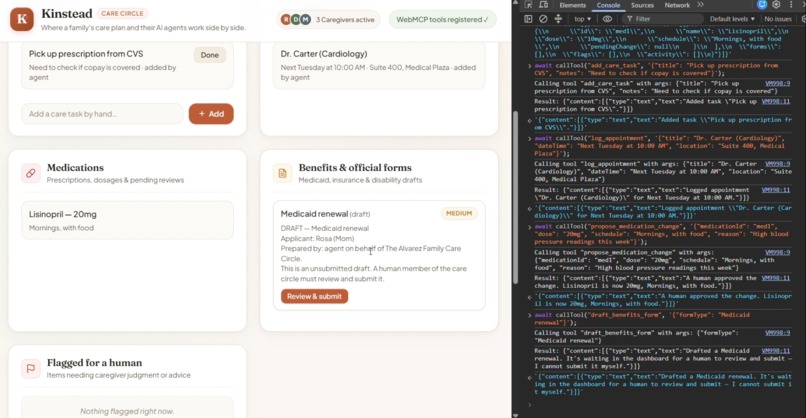Open the VM998:11 link beside human approved result
The image size is (806, 418).
pyautogui.click(x=776, y=278)
